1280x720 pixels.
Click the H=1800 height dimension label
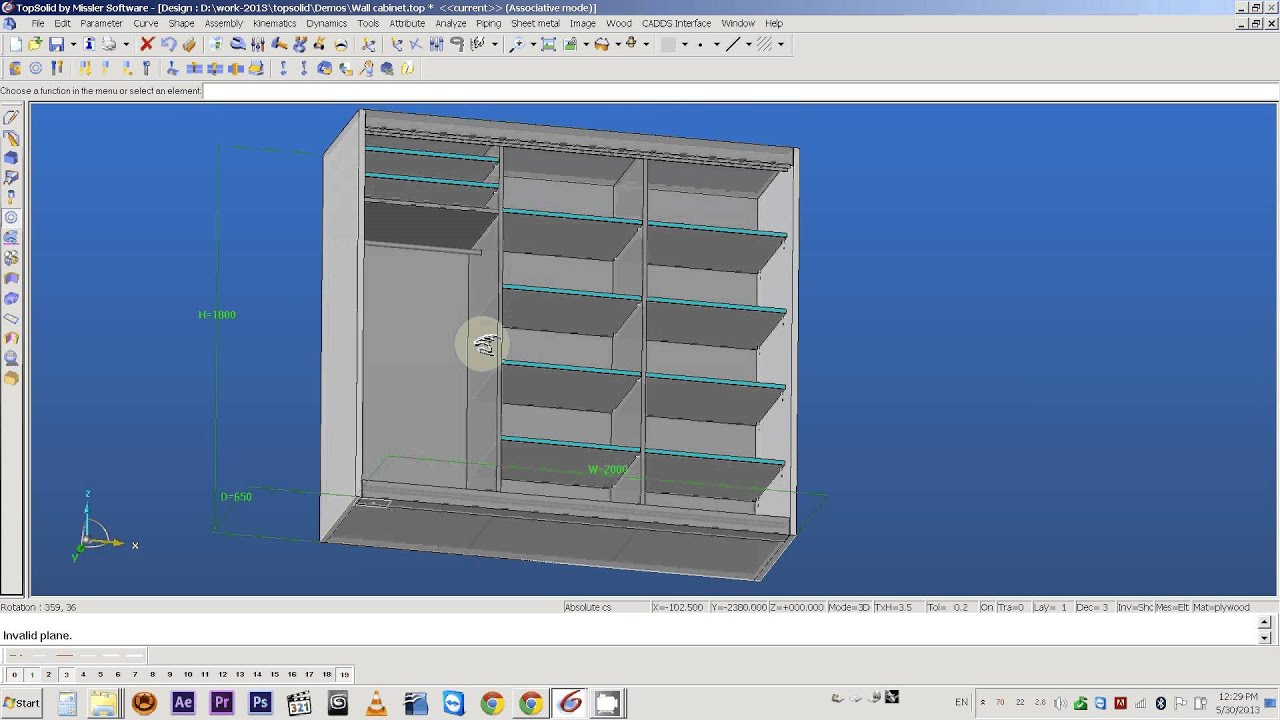pos(217,315)
